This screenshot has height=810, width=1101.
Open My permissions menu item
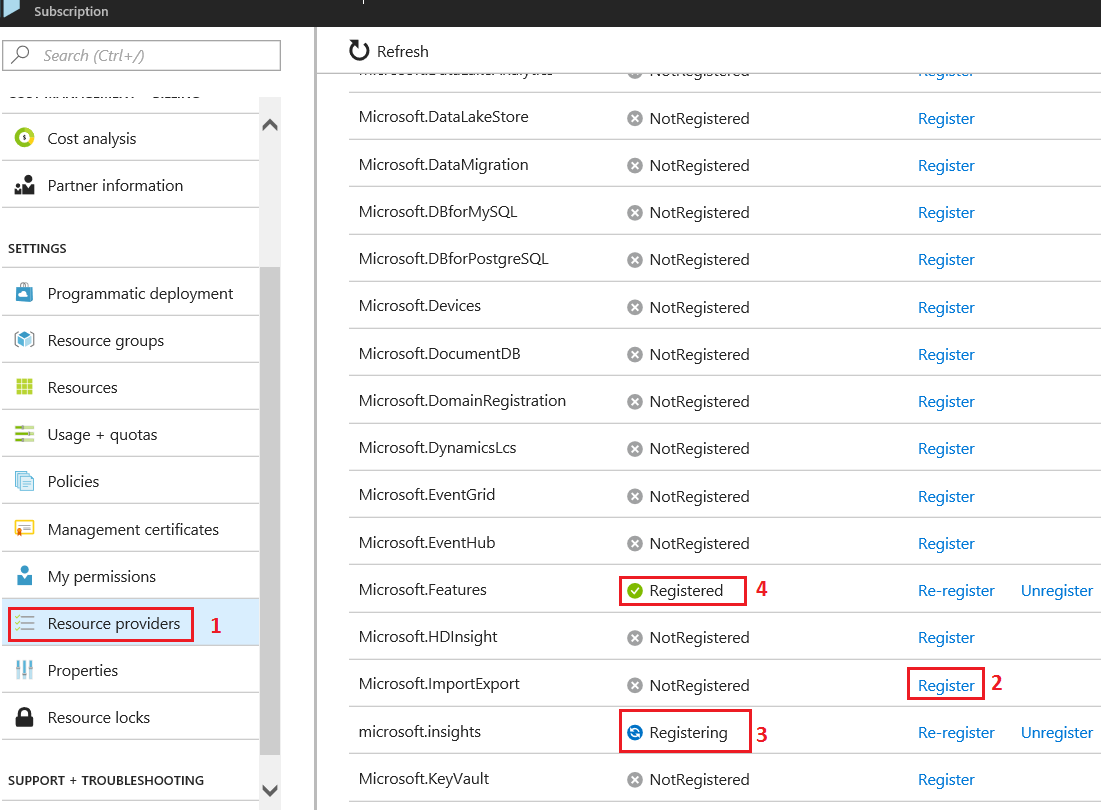click(131, 576)
